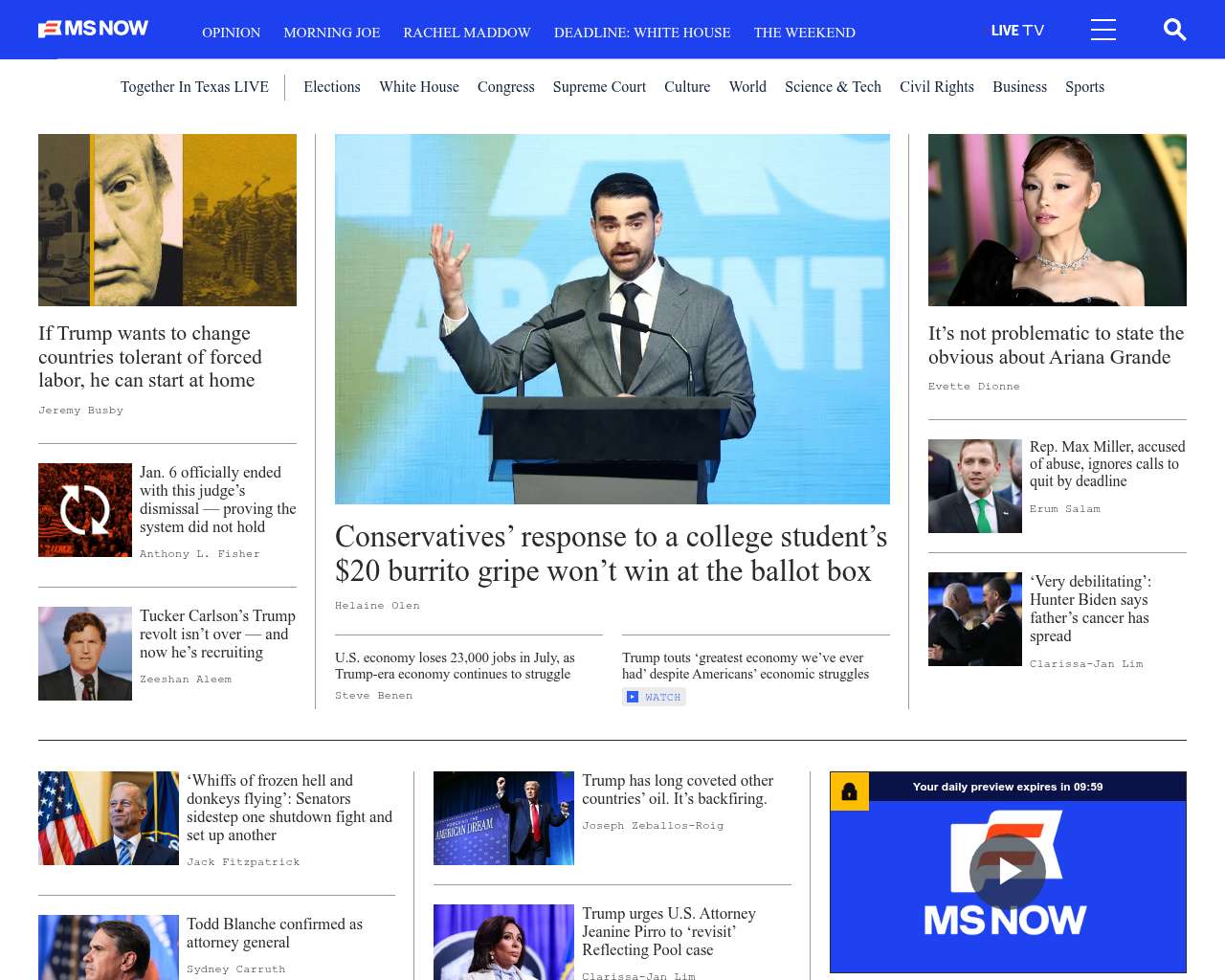Click author Erum Salam
1225x980 pixels.
[1065, 509]
